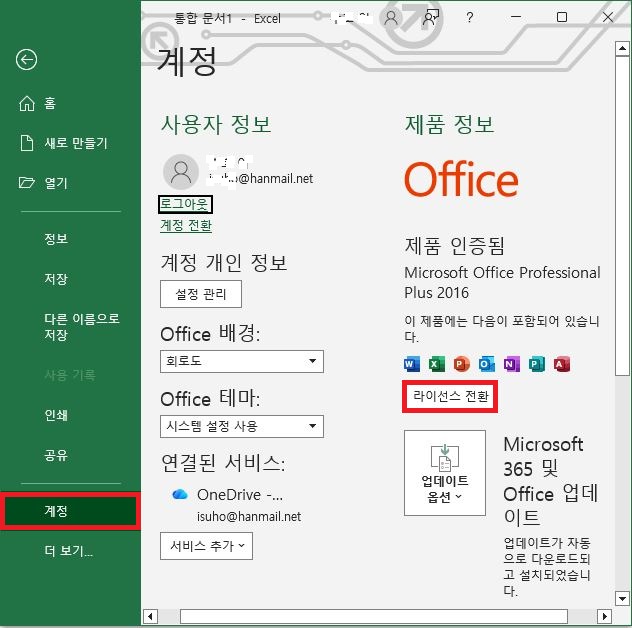Image resolution: width=632 pixels, height=628 pixels.
Task: Open the Office 테마 dropdown
Action: click(242, 426)
